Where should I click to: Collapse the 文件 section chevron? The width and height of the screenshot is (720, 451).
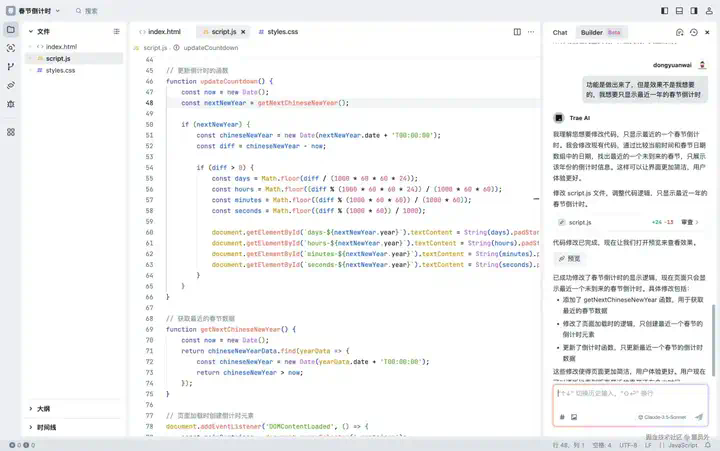coord(31,31)
